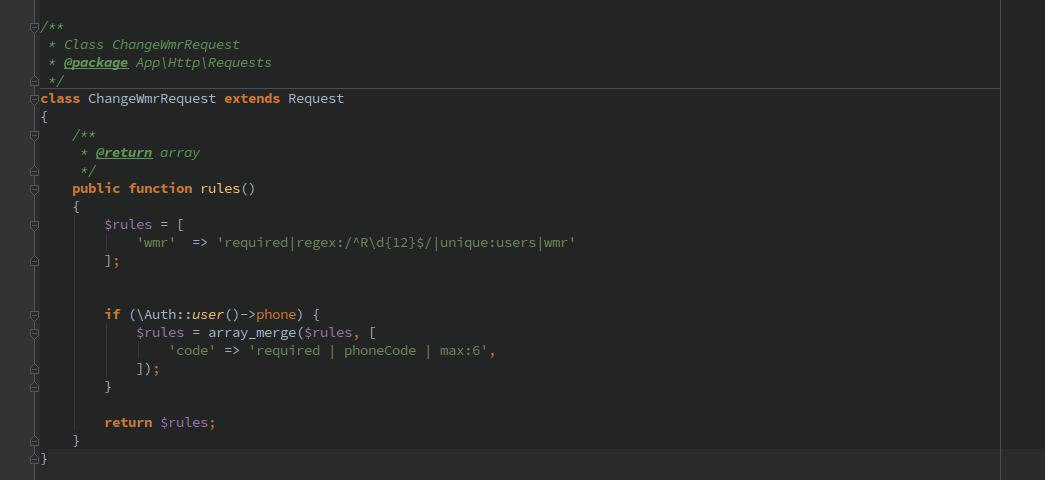The image size is (1045, 480).
Task: Click the extends keyword
Action: (252, 98)
